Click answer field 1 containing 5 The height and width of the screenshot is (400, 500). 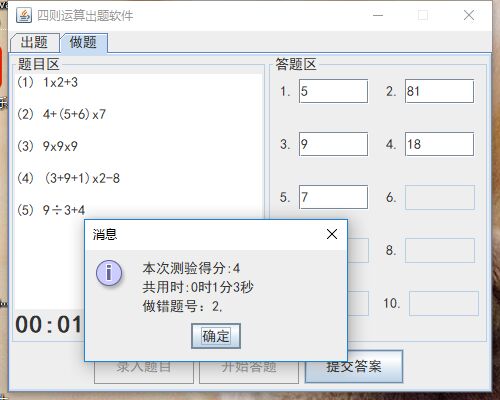[x=333, y=91]
